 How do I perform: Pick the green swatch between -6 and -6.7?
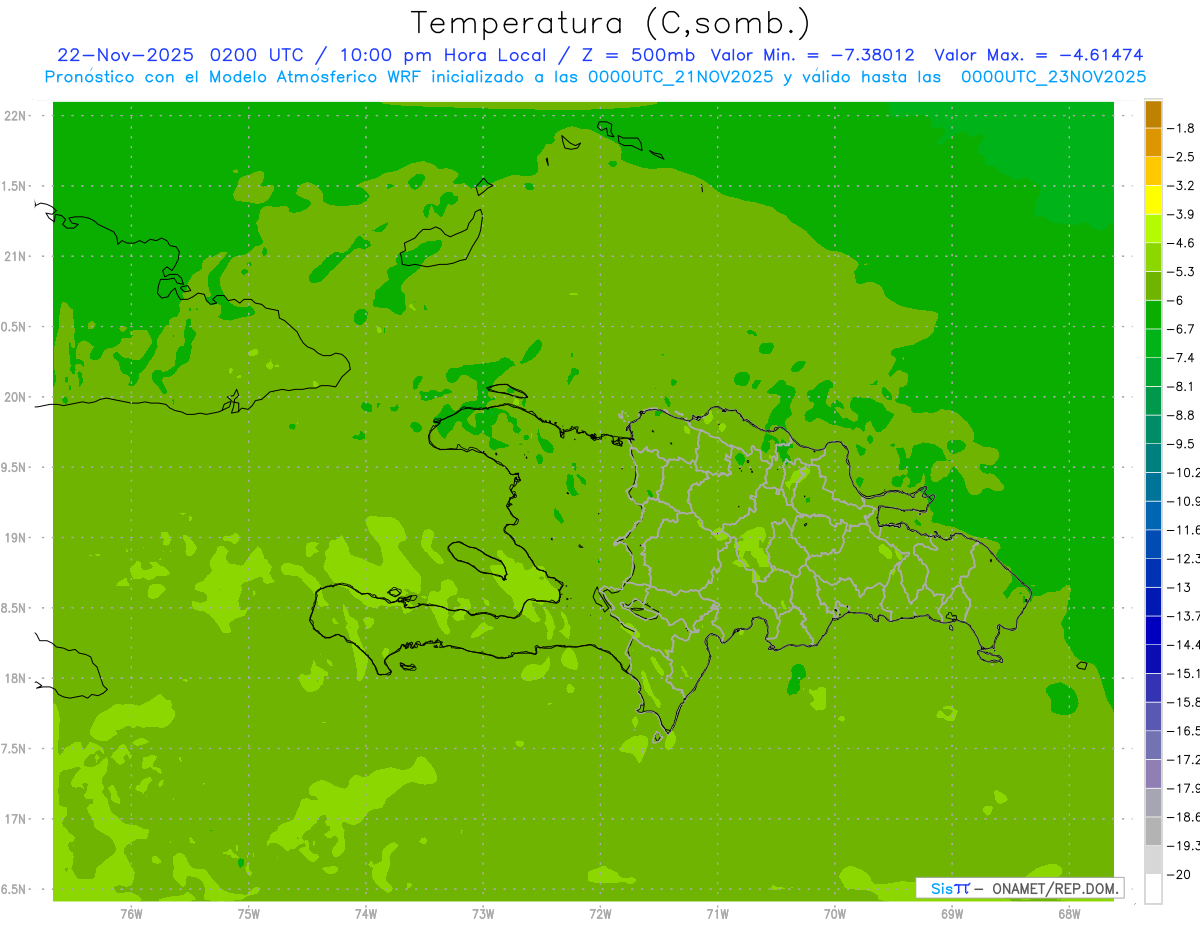(1153, 315)
